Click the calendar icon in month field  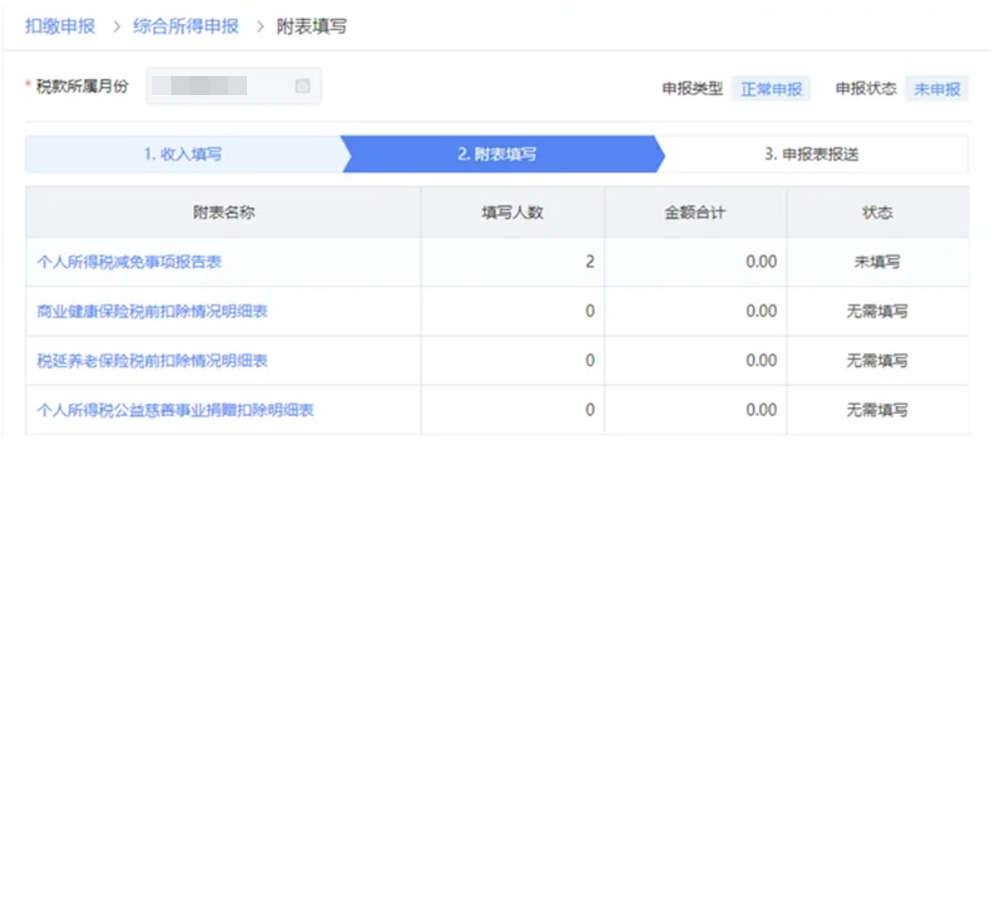302,87
